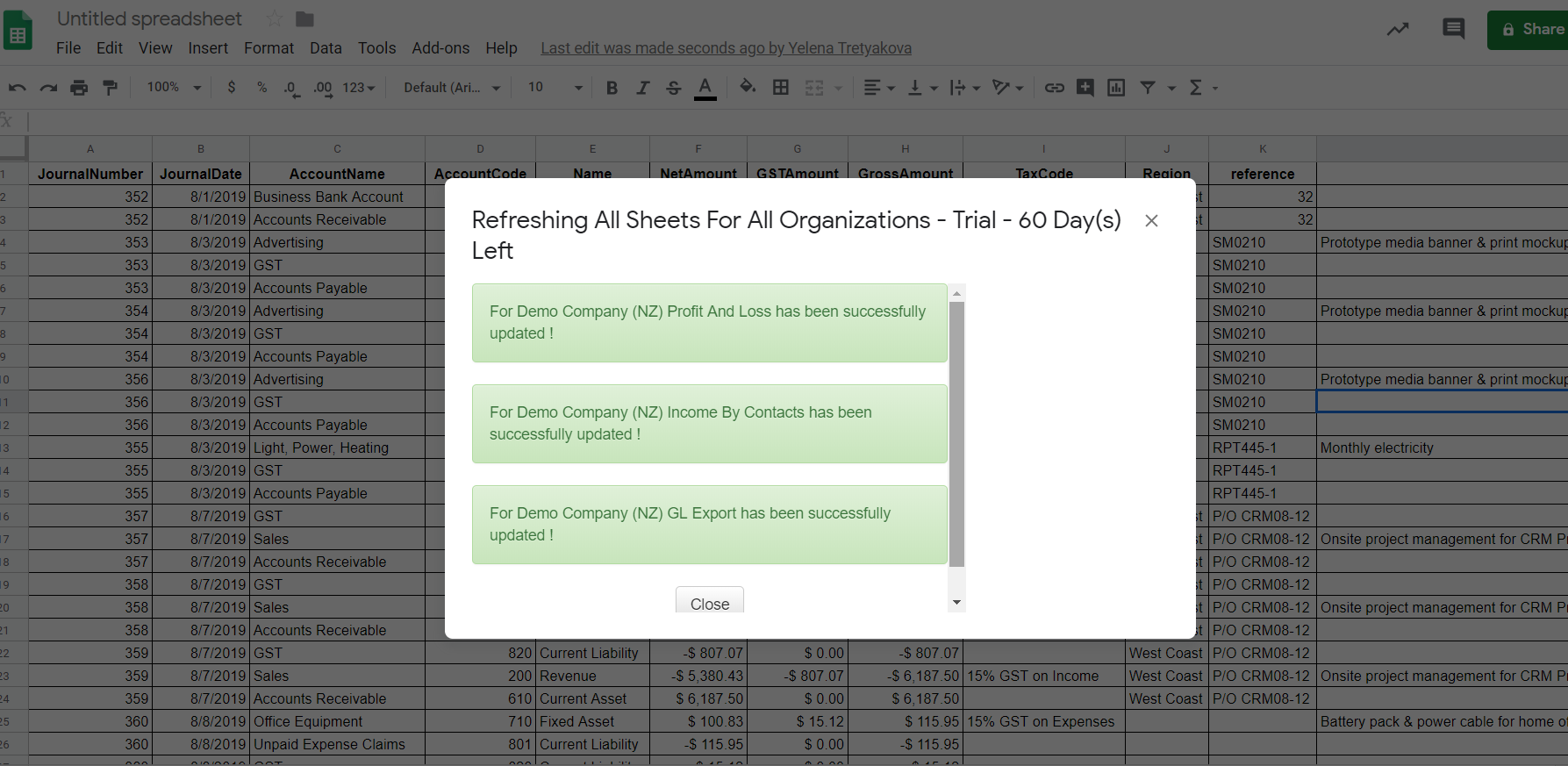The height and width of the screenshot is (766, 1568).
Task: Click the Undo icon in toolbar
Action: point(18,87)
